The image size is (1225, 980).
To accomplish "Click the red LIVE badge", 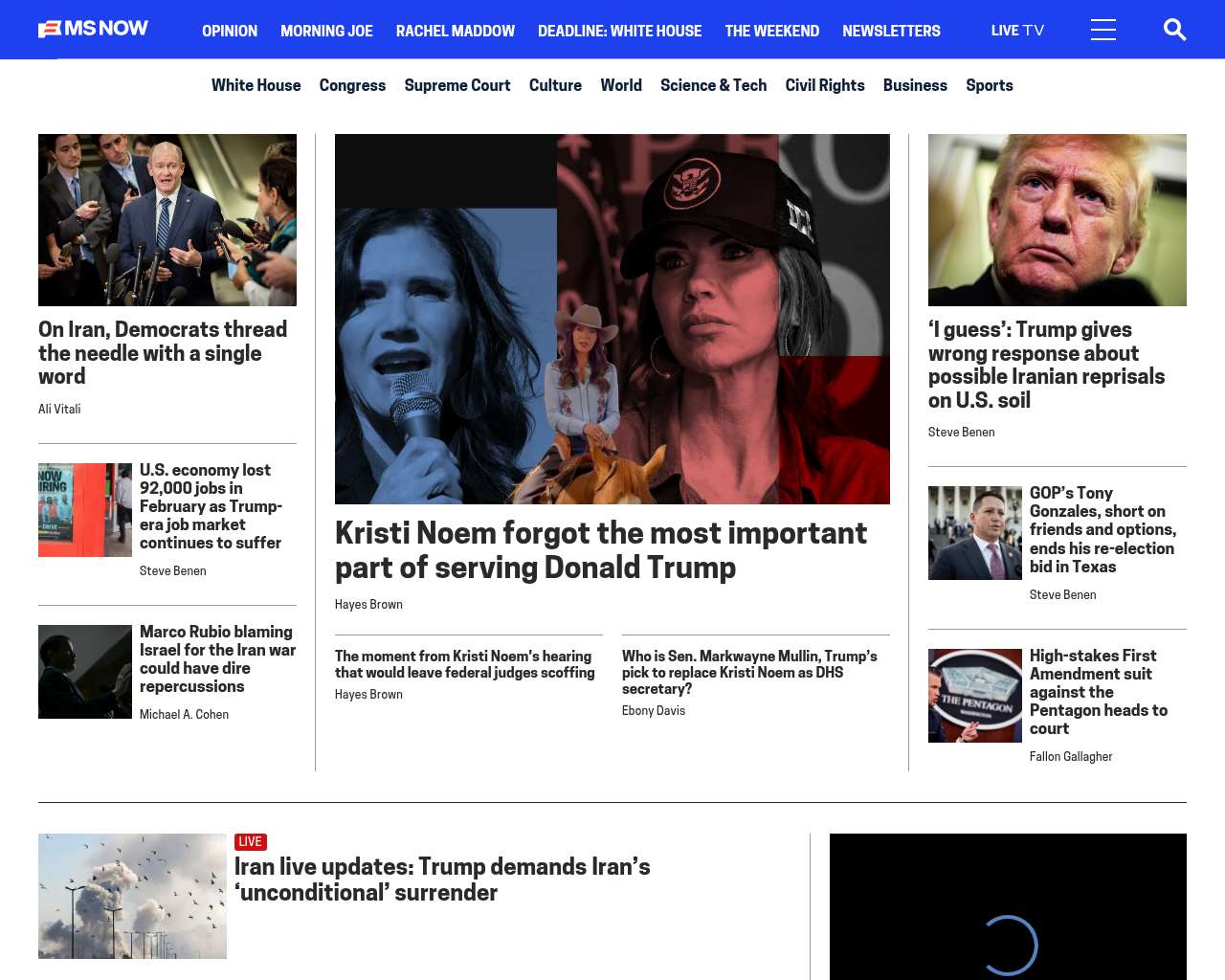I will [x=250, y=842].
